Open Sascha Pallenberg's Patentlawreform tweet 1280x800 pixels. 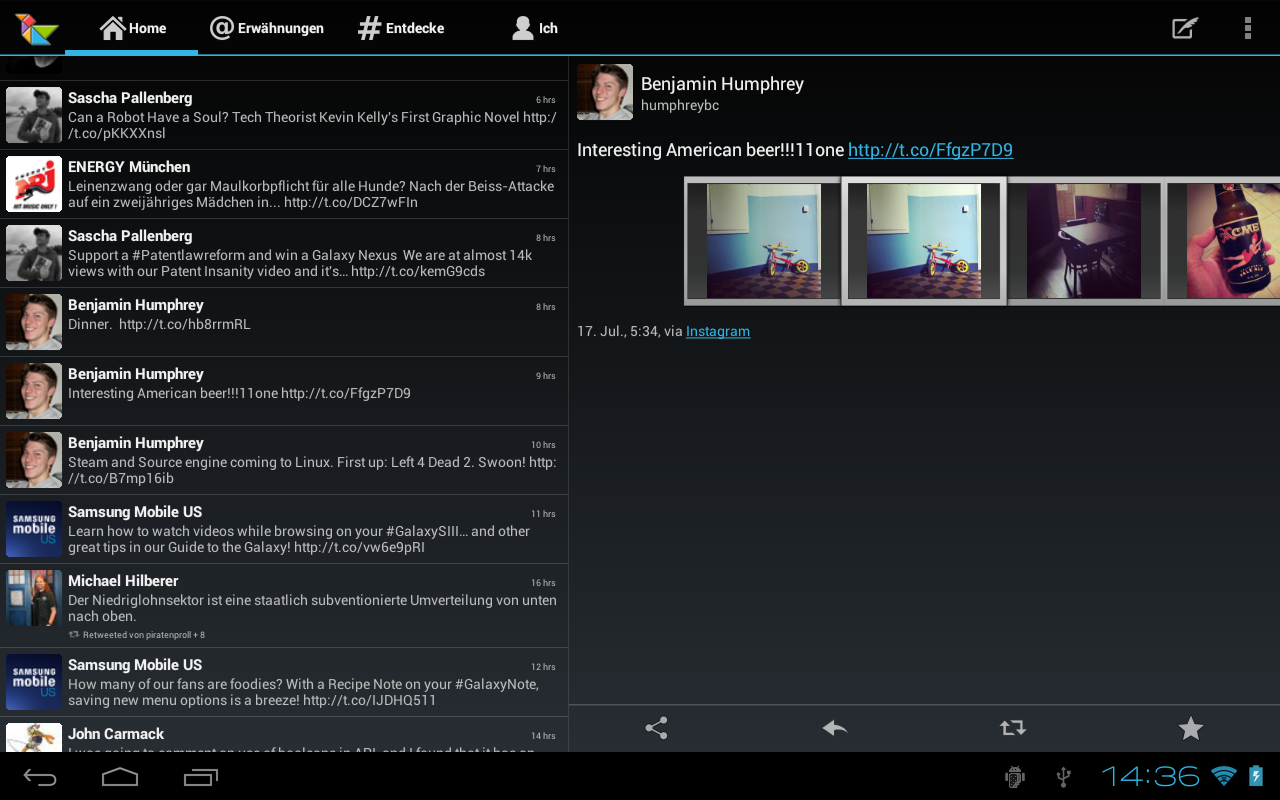point(284,253)
